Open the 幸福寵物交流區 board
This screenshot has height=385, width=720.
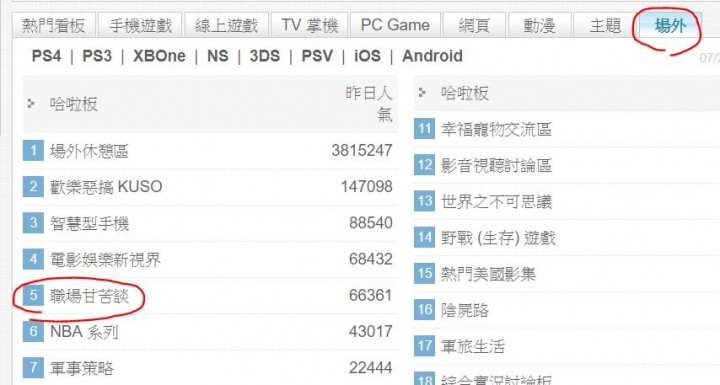click(496, 130)
